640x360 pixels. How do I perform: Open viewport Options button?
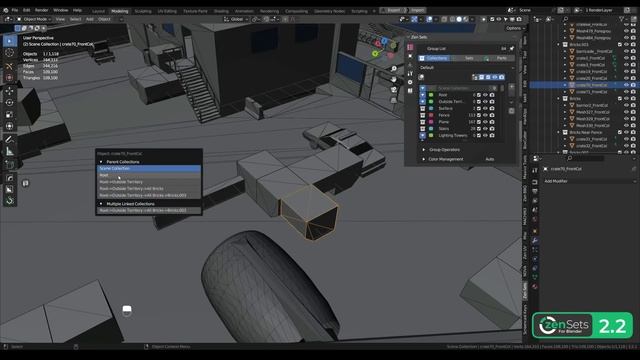pyautogui.click(x=514, y=28)
